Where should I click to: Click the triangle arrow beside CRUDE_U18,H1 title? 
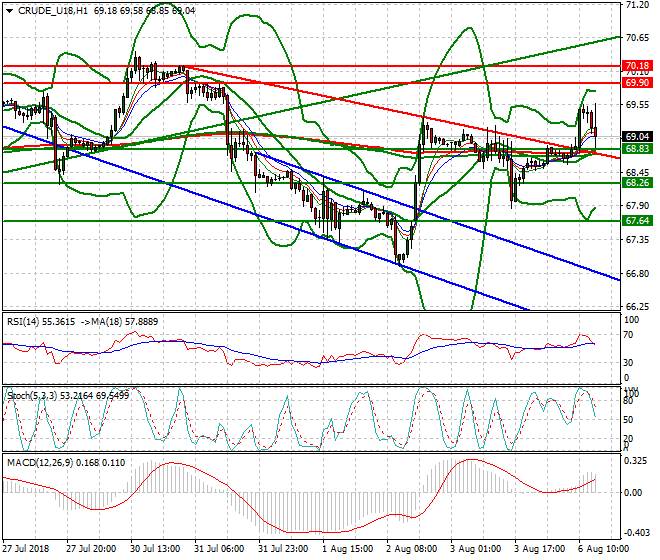click(x=10, y=11)
